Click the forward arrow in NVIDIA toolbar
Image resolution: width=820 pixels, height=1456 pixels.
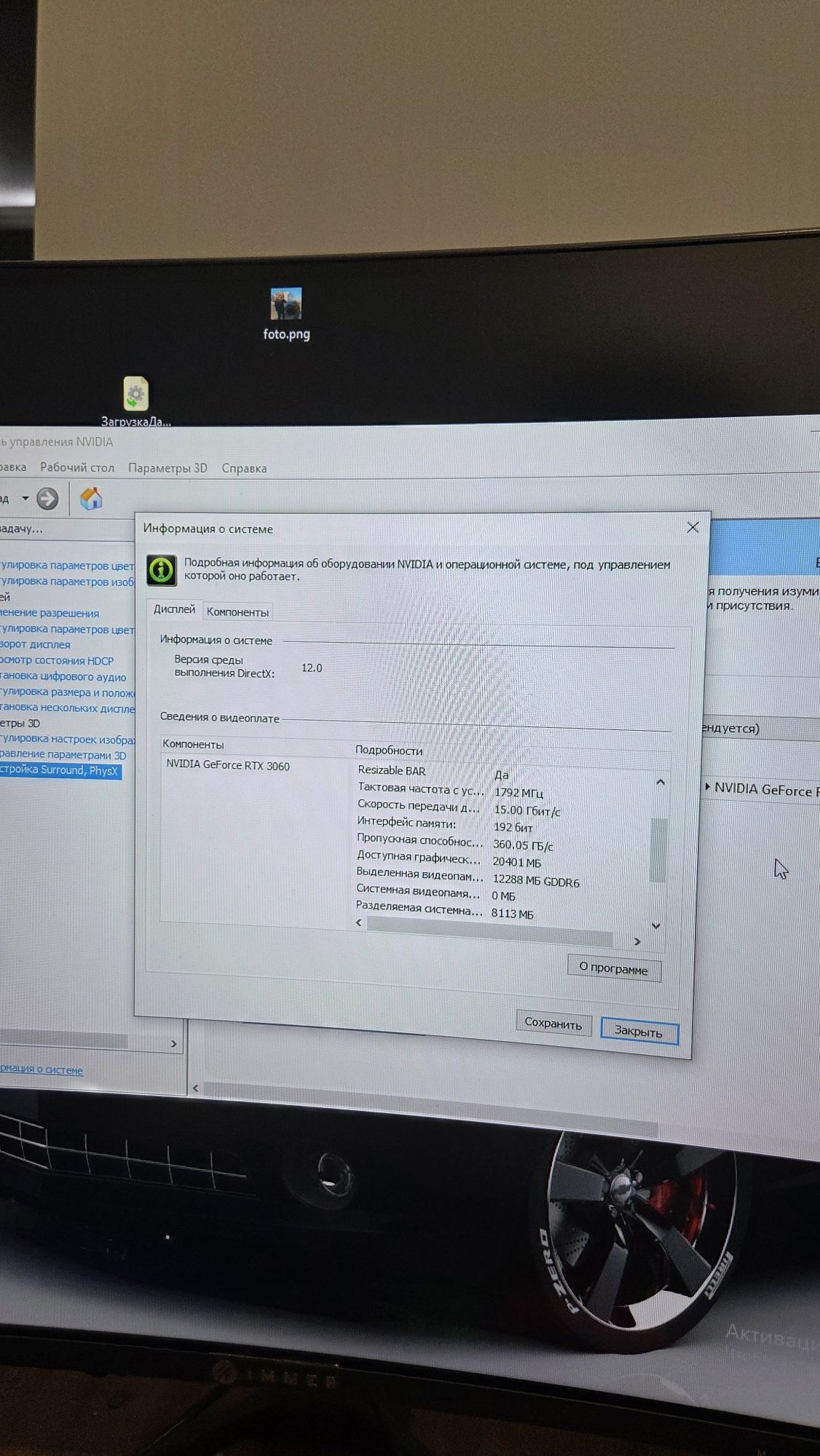click(47, 499)
